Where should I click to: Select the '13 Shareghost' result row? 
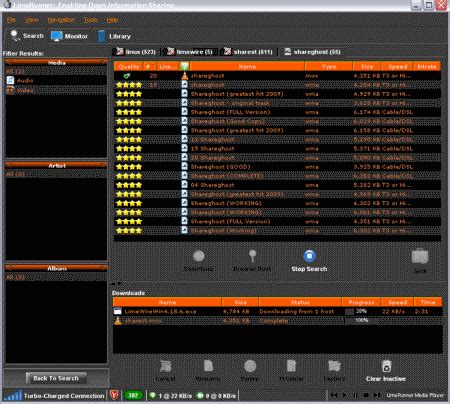click(277, 139)
